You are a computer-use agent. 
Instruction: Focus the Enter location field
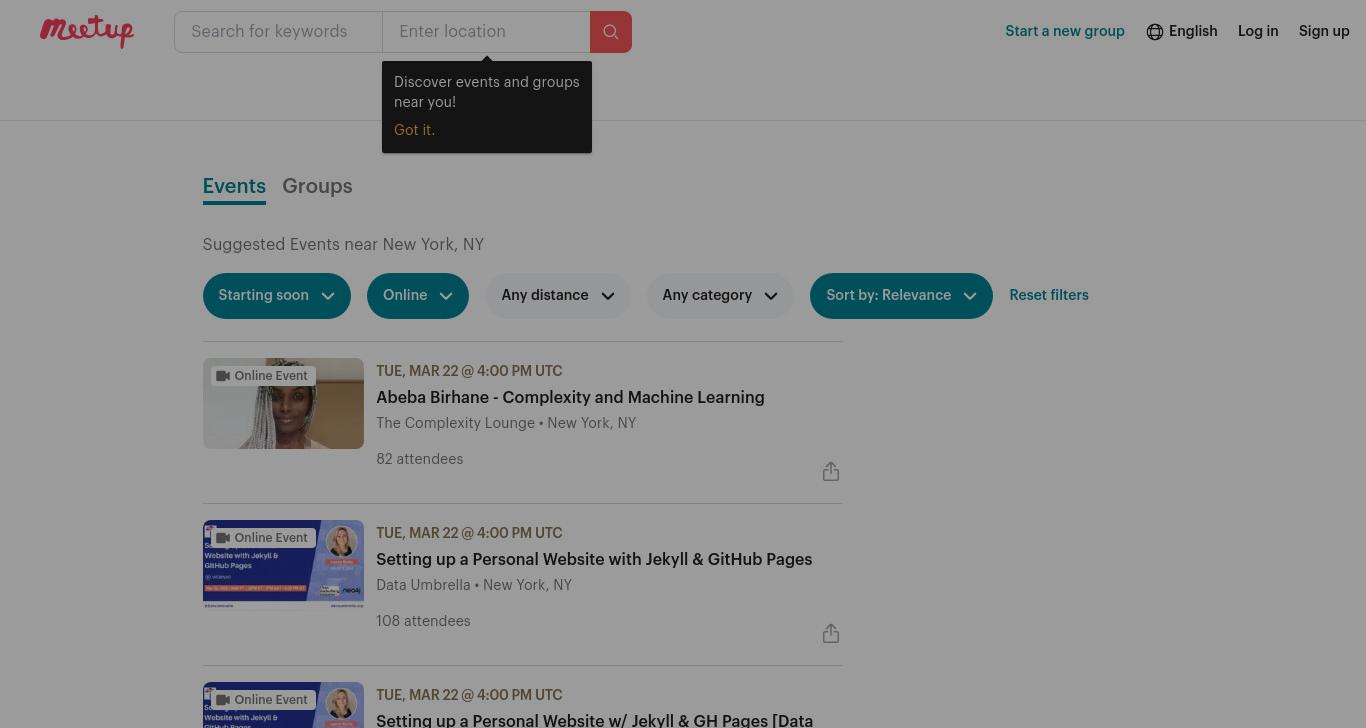[486, 32]
